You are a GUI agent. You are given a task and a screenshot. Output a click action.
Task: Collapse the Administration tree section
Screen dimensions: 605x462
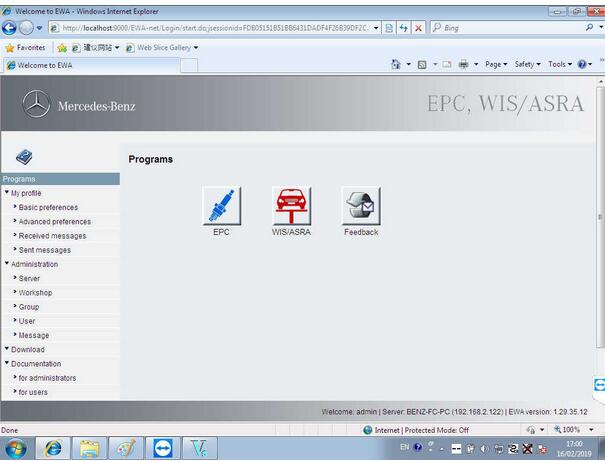pyautogui.click(x=6, y=264)
